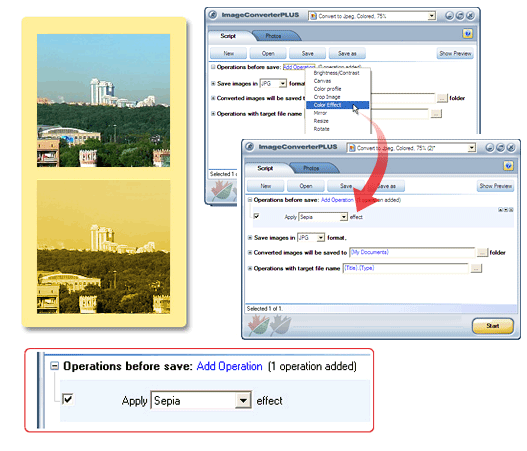
Task: Click help icon in back ImageConverterPLUS window
Action: [467, 34]
